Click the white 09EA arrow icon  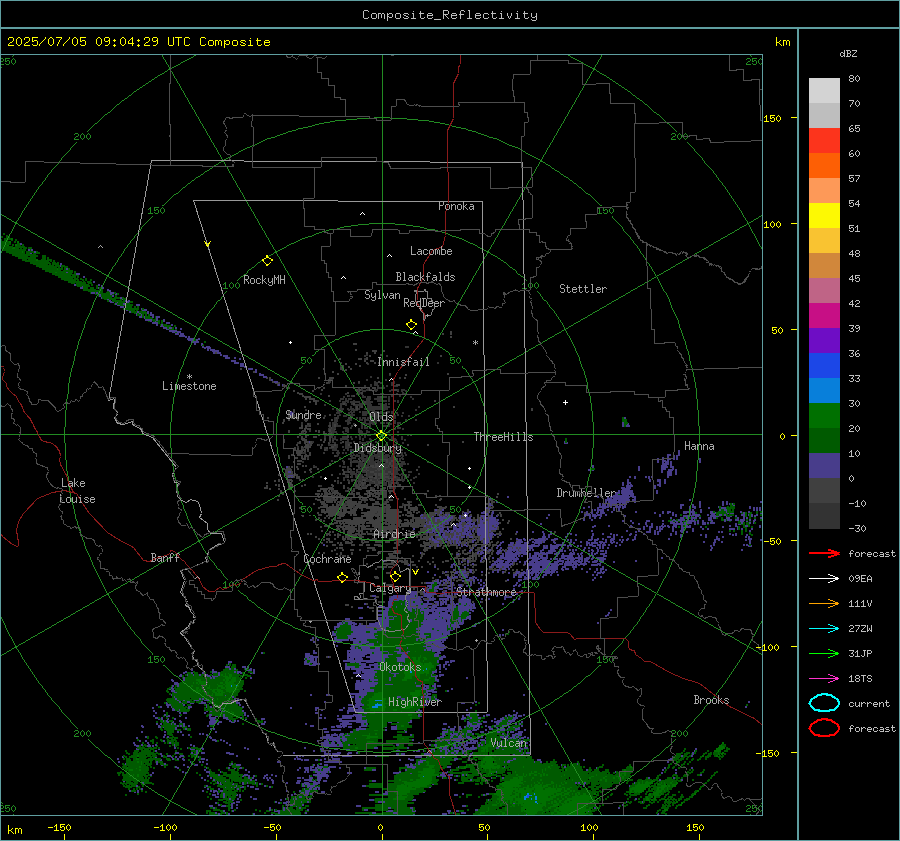coord(824,579)
